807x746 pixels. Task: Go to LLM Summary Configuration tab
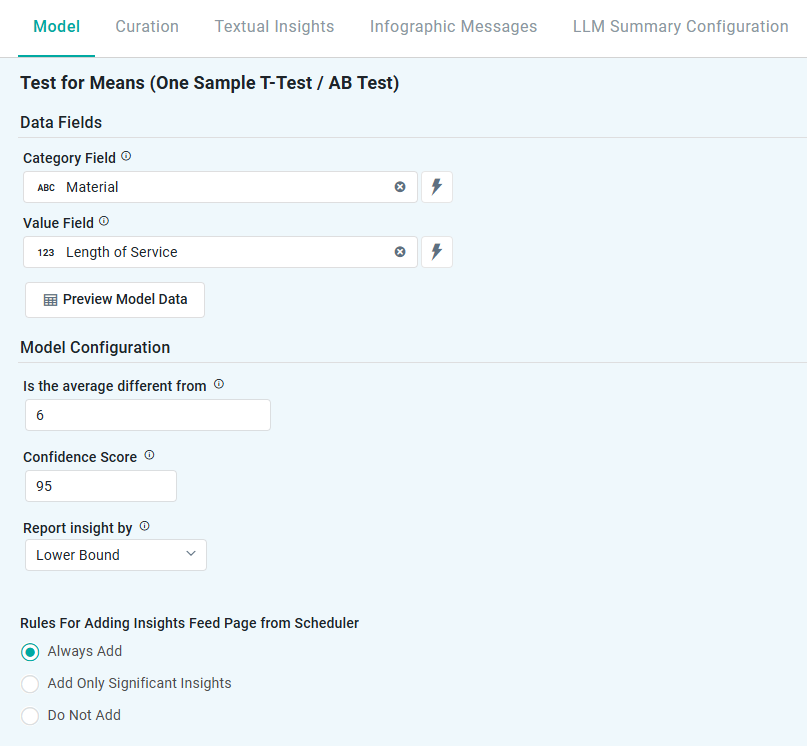680,27
